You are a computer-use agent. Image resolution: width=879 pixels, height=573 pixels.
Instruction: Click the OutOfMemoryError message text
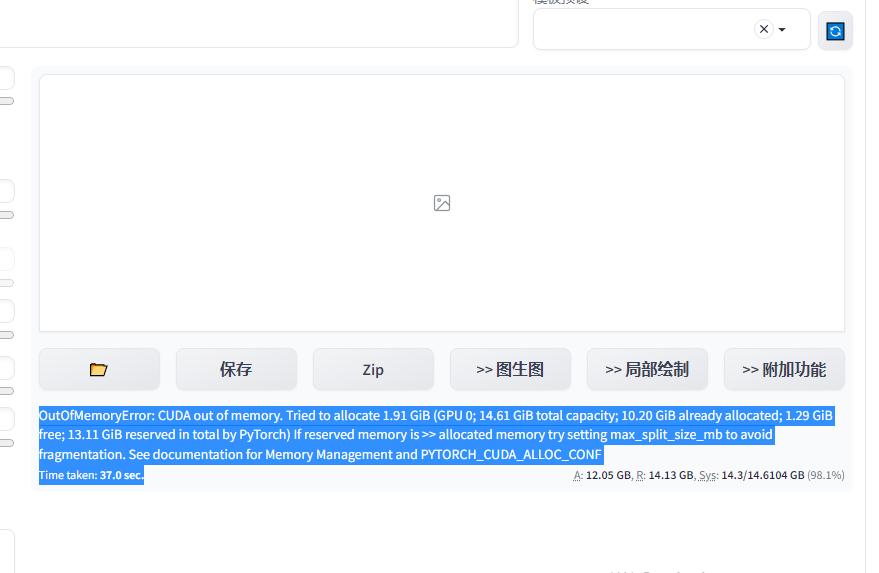pyautogui.click(x=436, y=435)
